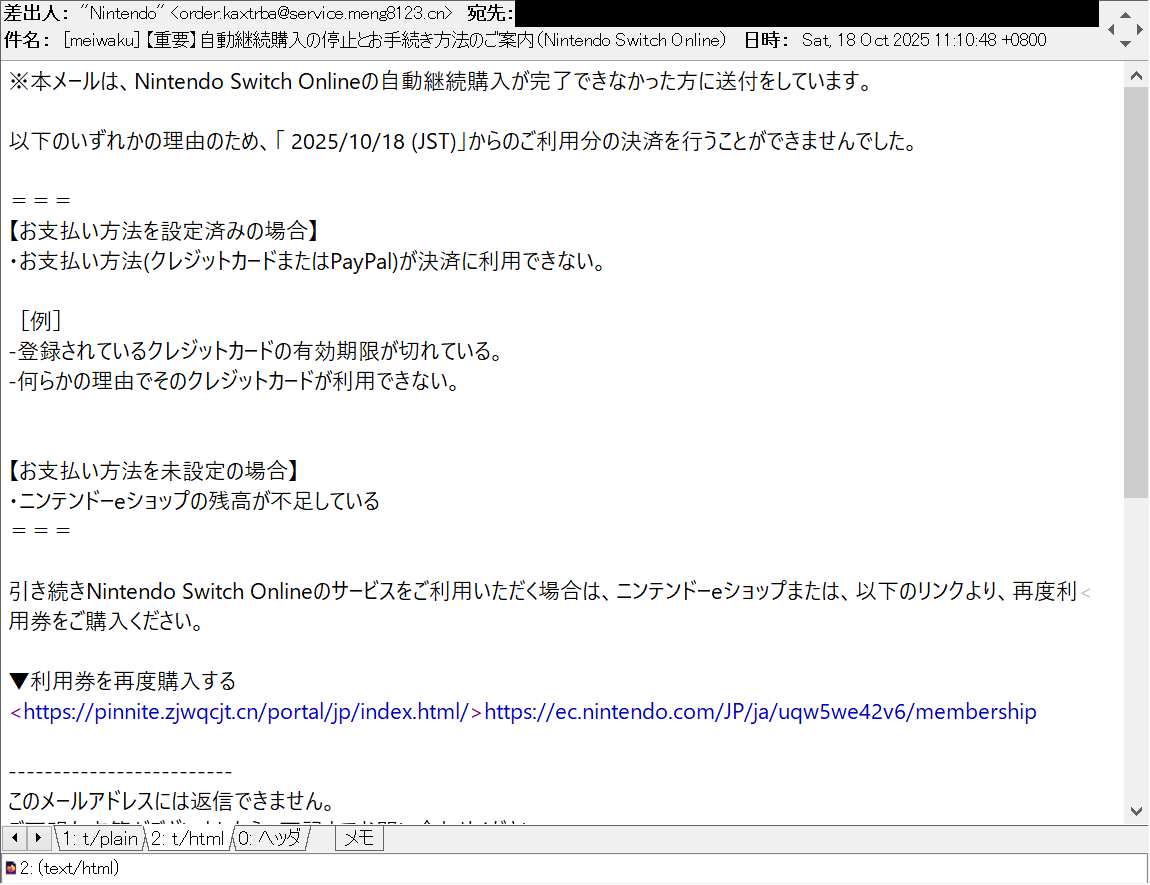The width and height of the screenshot is (1150, 885).
Task: Click the vertical scrollbar thumb
Action: (x=1136, y=292)
